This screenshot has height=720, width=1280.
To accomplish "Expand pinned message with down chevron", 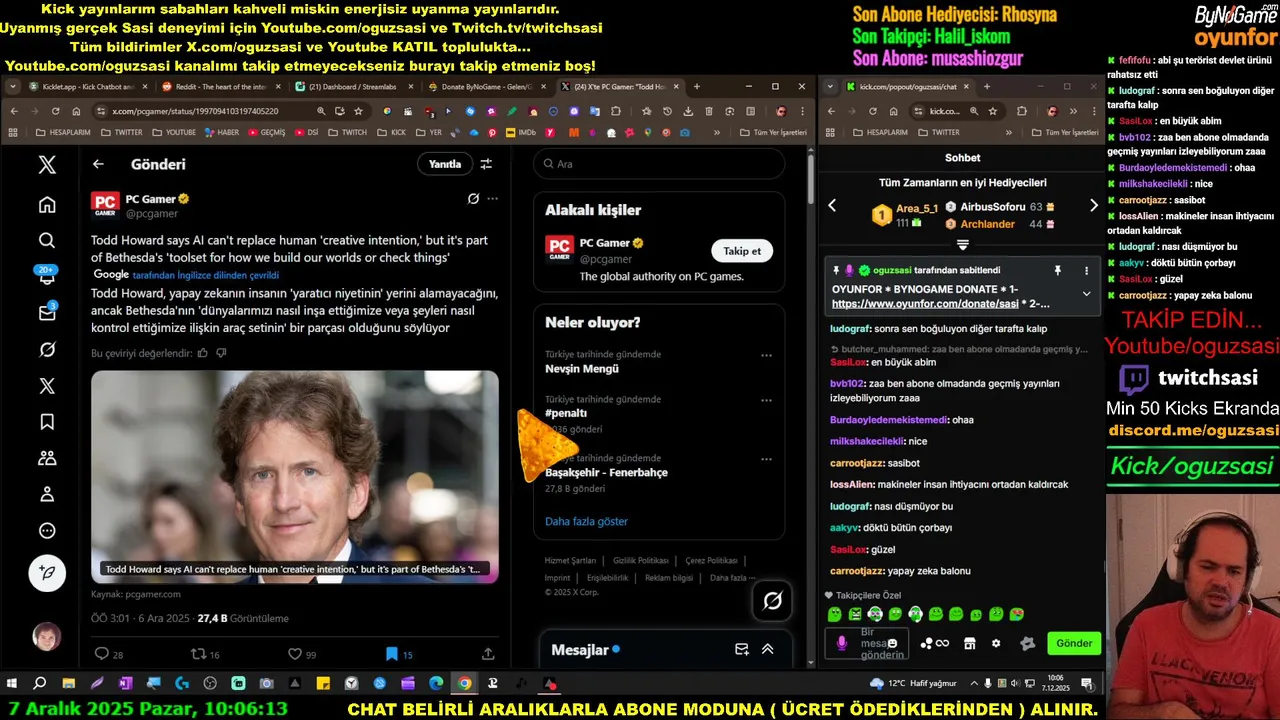I will 1086,293.
